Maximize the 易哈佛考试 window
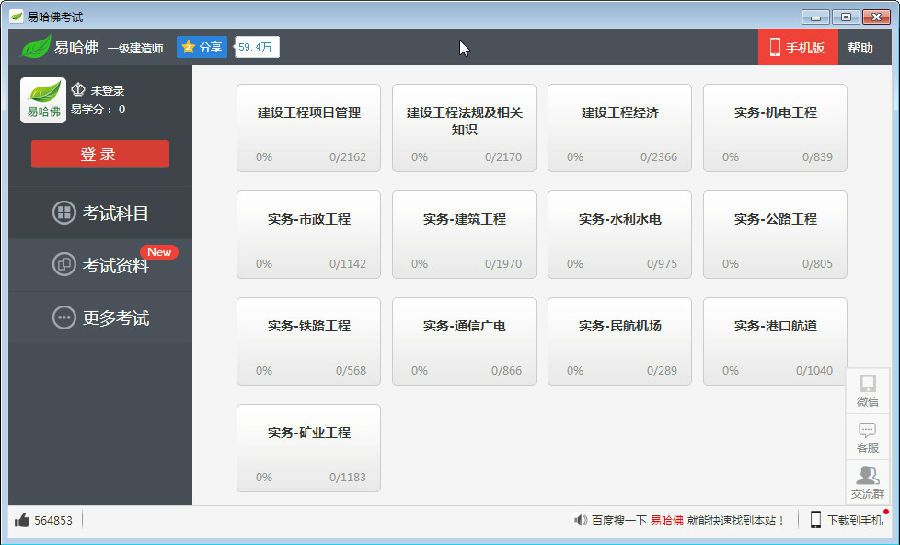The height and width of the screenshot is (545, 900). (845, 17)
